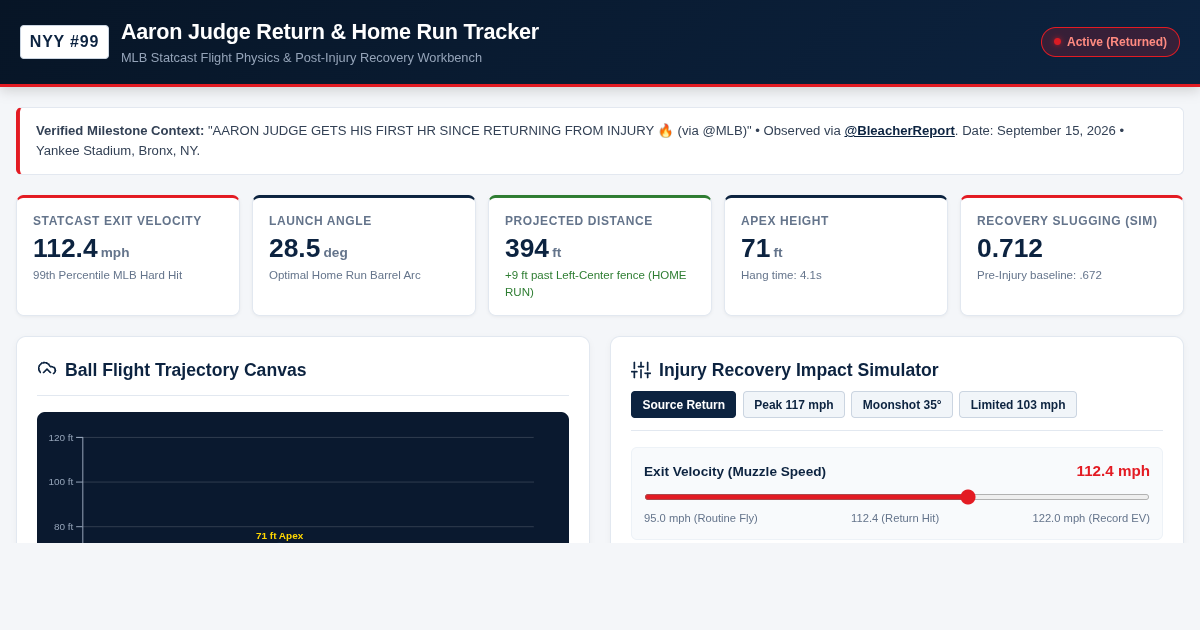
Task: Open the @BleacherReport link
Action: pyautogui.click(x=899, y=131)
